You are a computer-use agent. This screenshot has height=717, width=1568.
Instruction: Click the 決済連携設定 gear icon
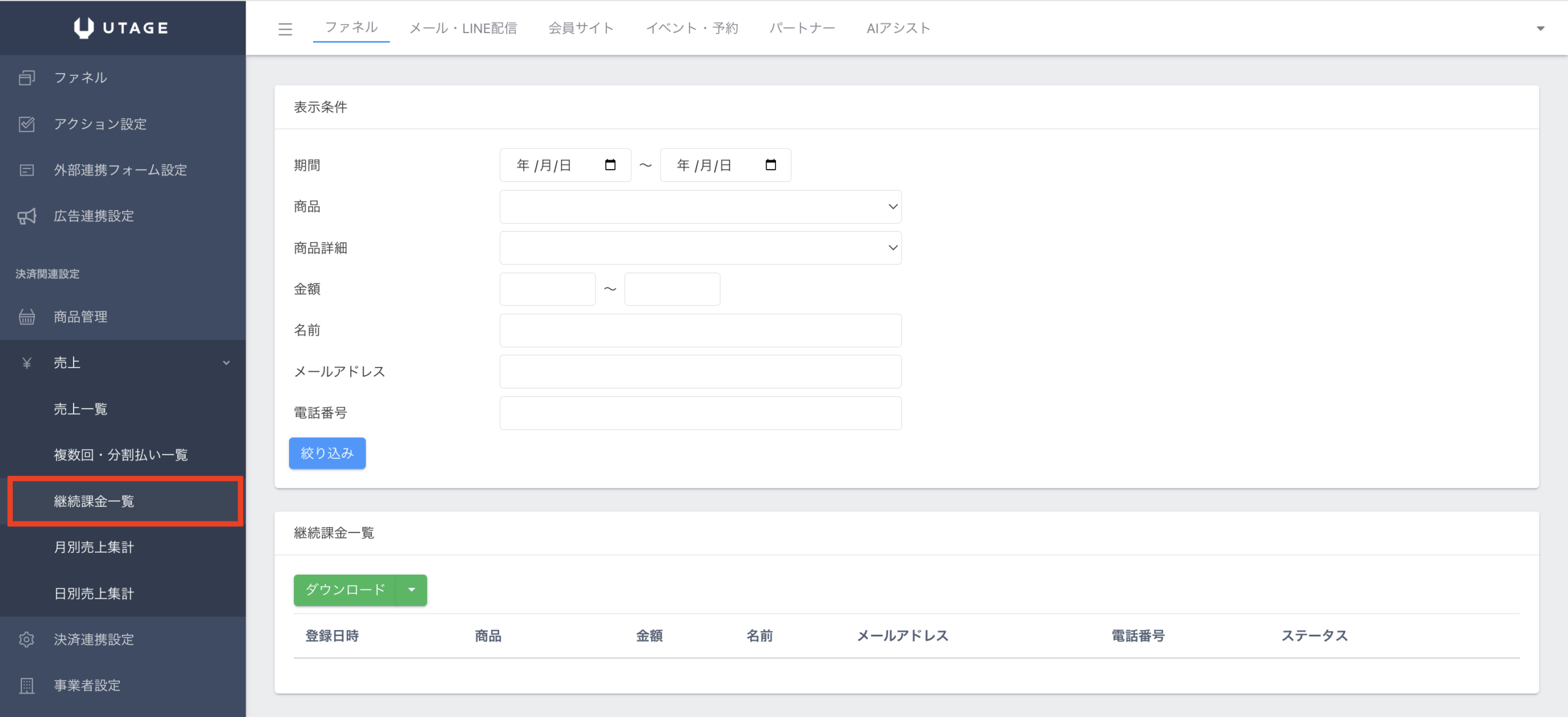(26, 639)
